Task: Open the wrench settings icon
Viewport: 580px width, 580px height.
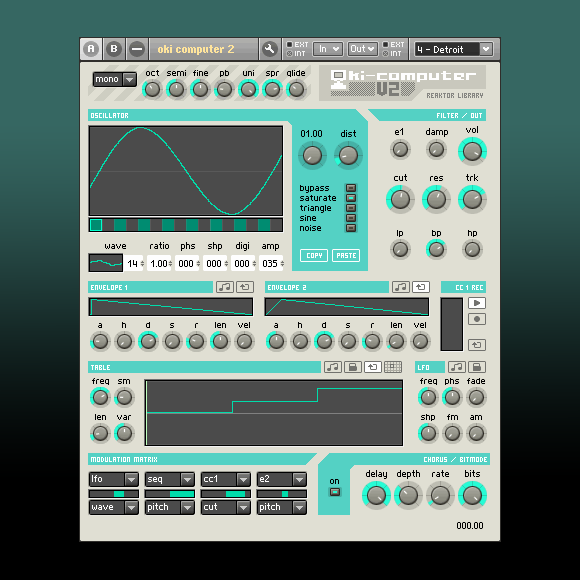Action: (270, 49)
